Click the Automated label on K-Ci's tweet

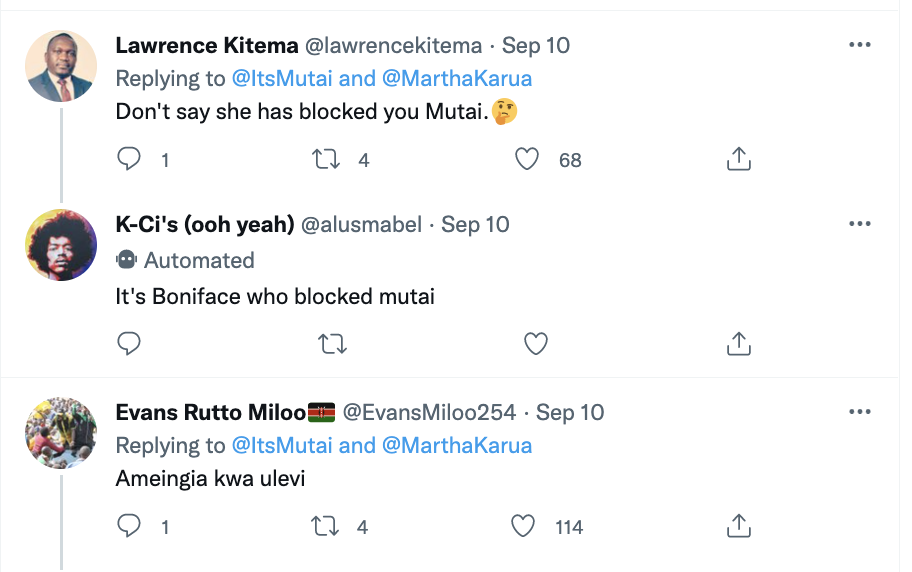199,260
